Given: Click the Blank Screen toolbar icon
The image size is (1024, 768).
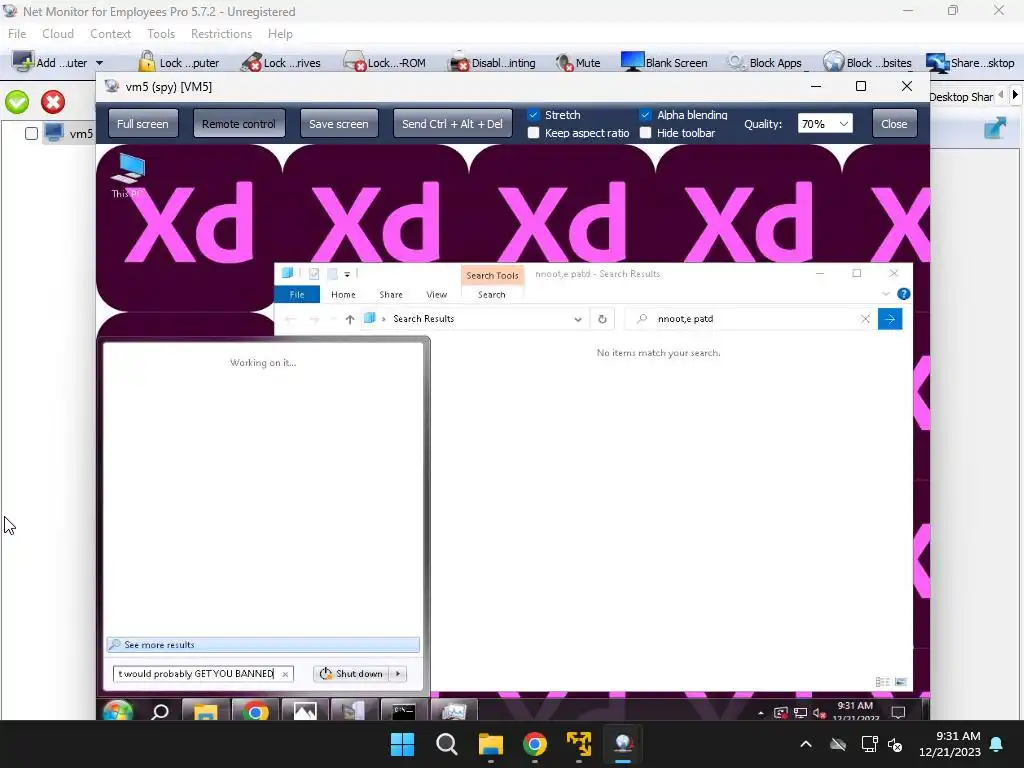Looking at the screenshot, I should point(632,61).
